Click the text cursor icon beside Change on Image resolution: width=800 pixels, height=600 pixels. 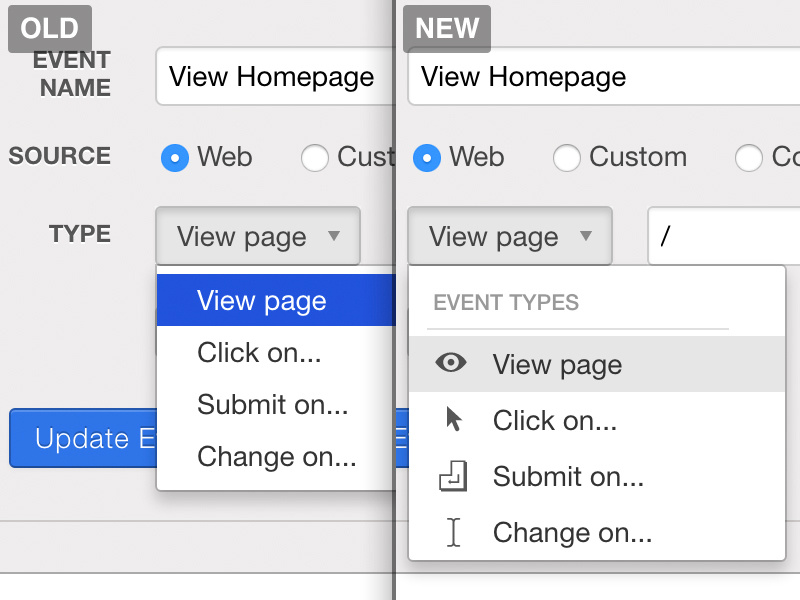pyautogui.click(x=453, y=532)
